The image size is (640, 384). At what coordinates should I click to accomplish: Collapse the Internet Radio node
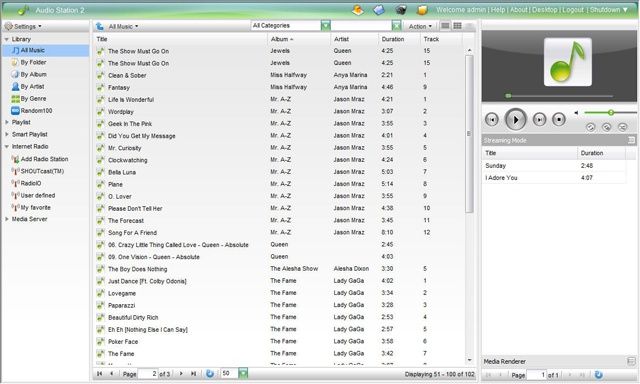(x=7, y=146)
